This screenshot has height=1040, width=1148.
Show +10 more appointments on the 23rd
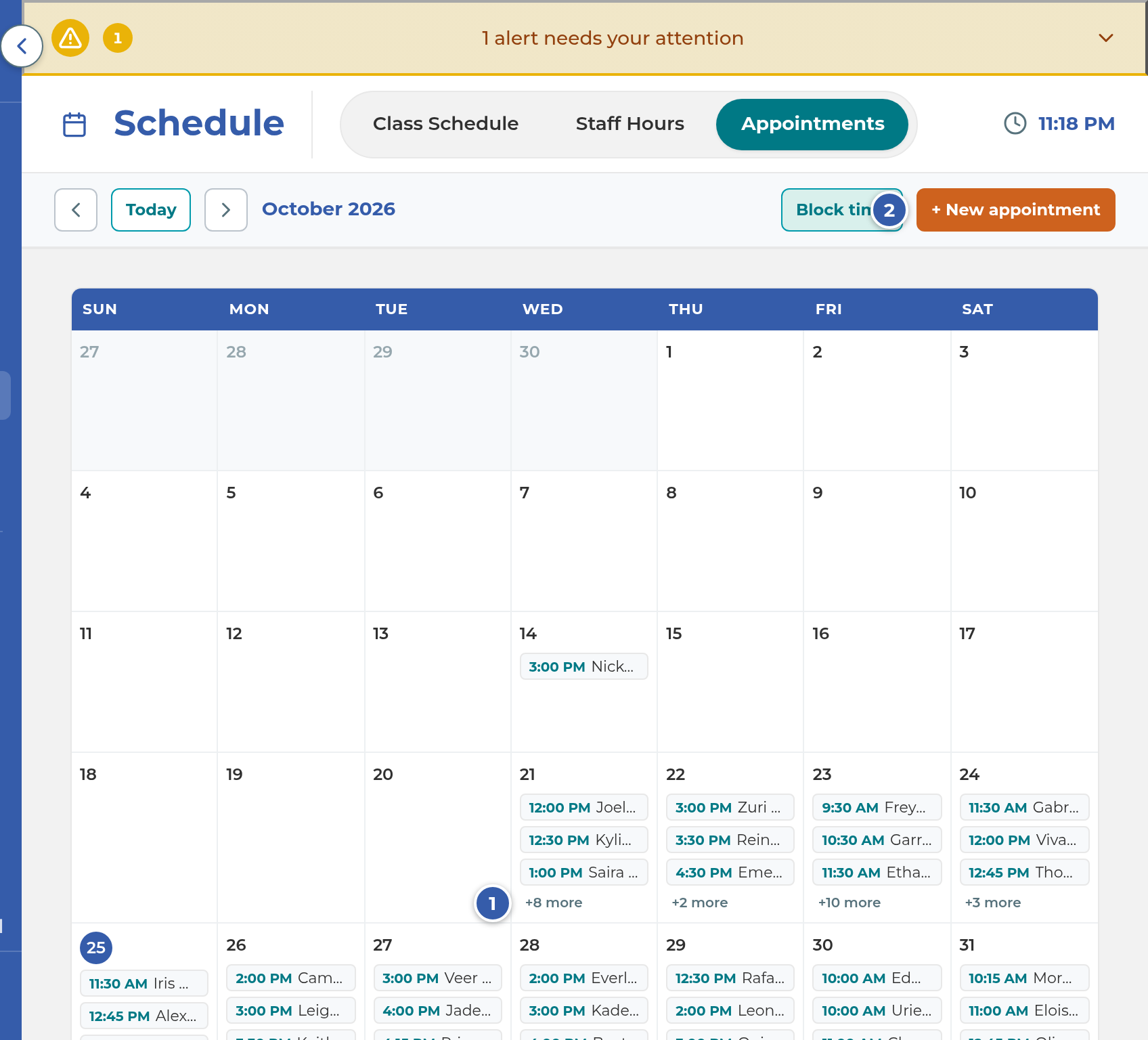click(x=849, y=903)
